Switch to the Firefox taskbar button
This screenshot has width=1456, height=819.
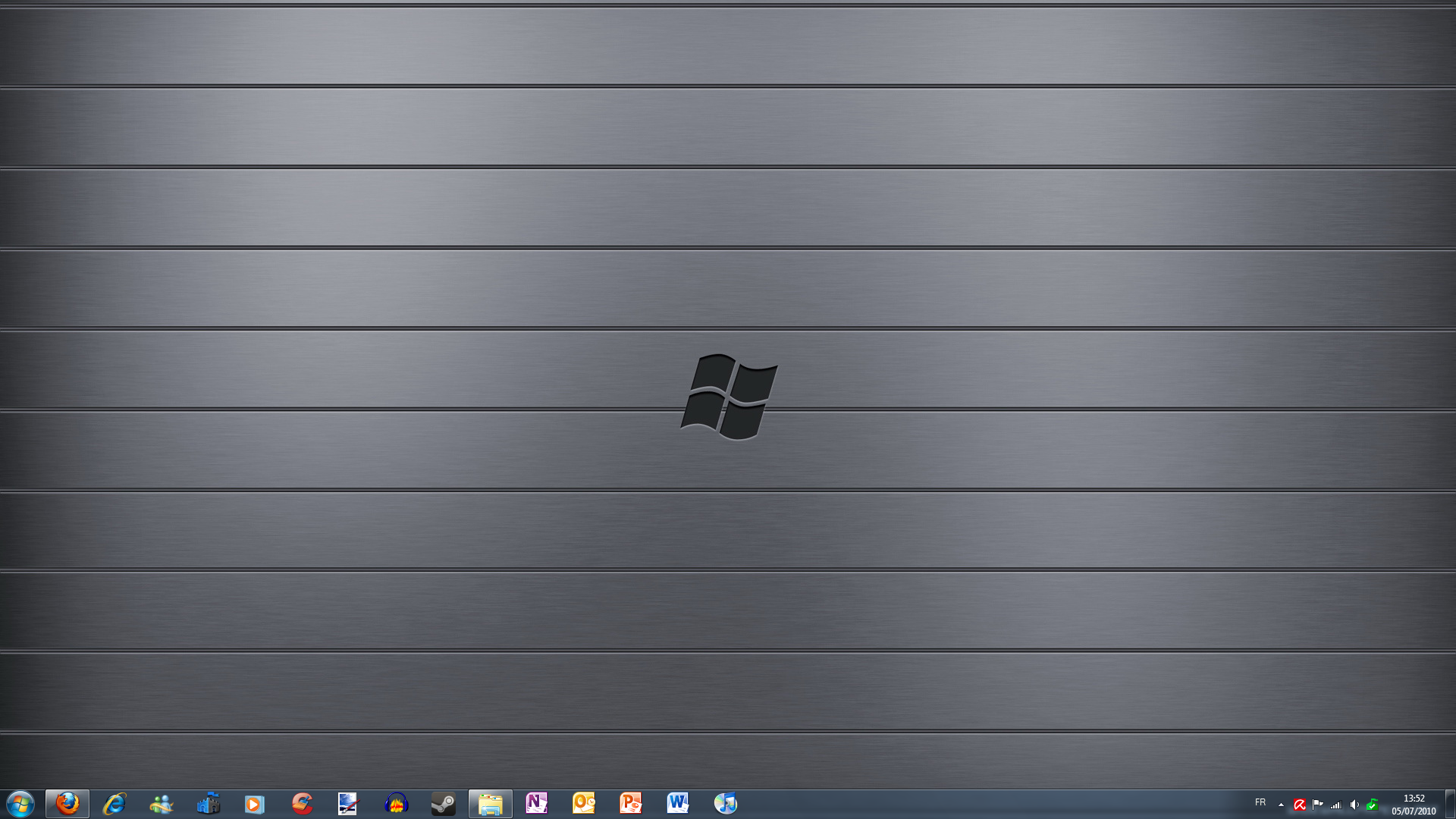[67, 804]
